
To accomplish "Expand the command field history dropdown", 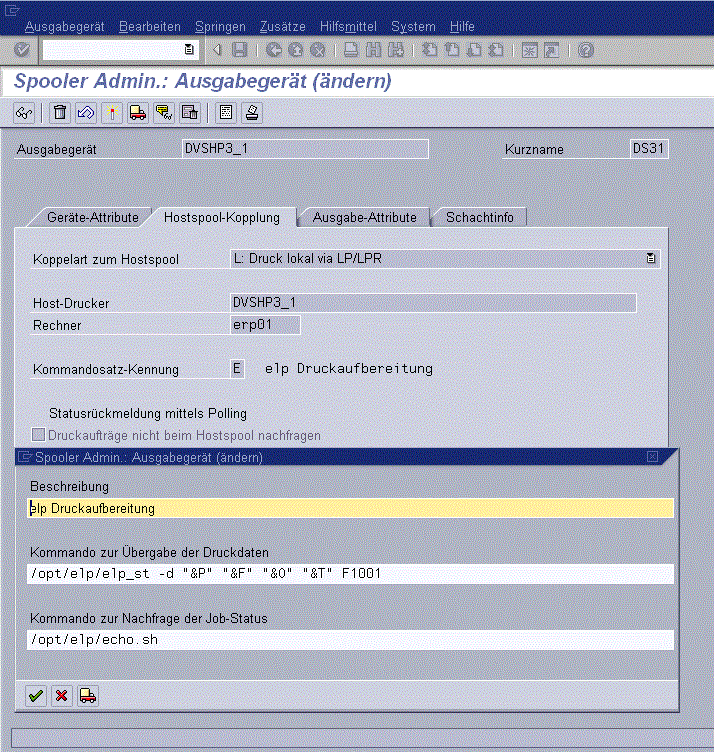I will (x=190, y=50).
